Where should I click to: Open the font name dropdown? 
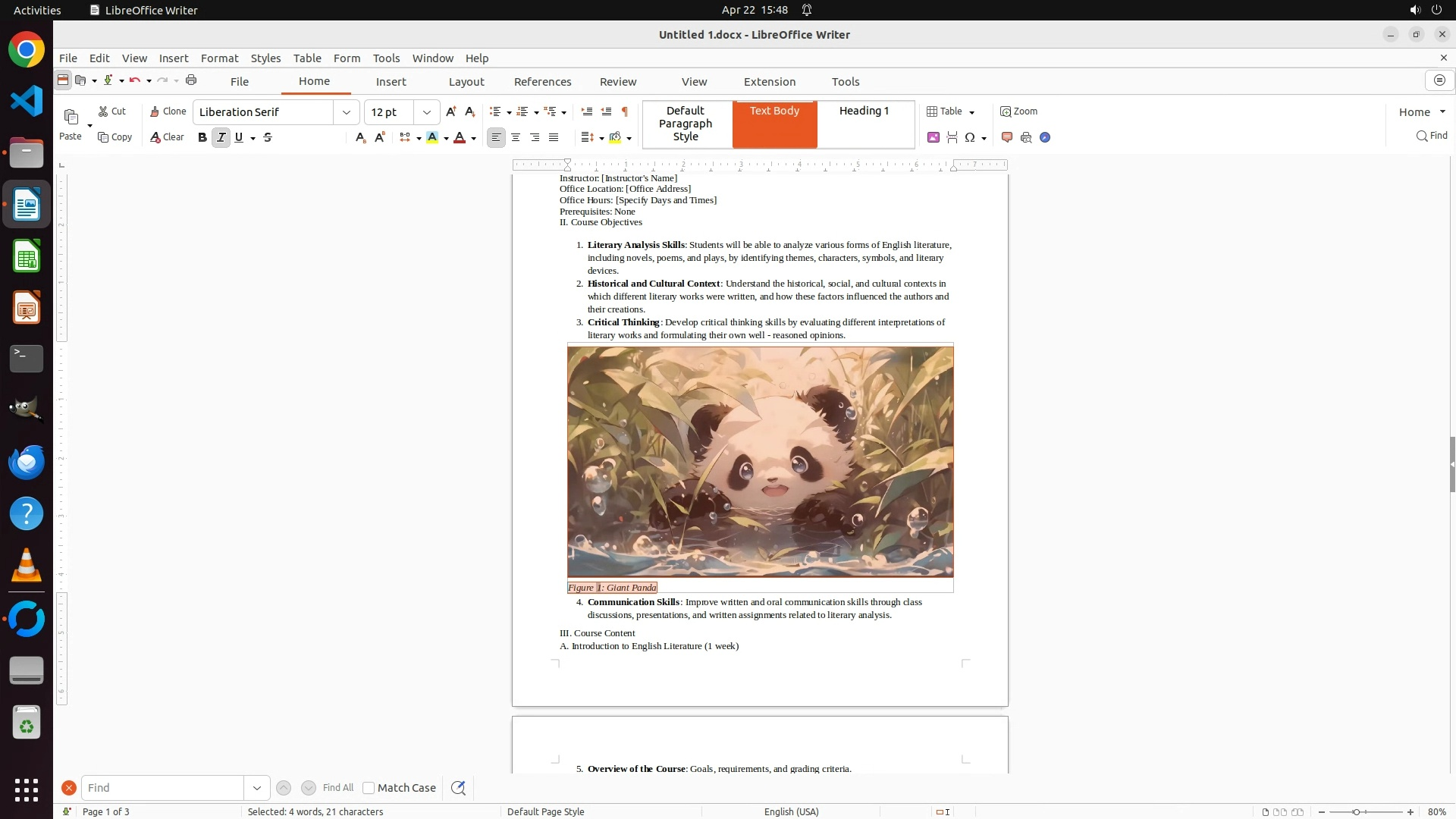(347, 112)
